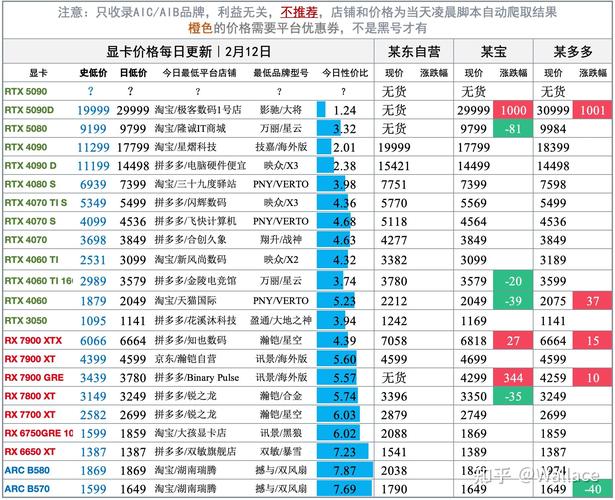Click the '2038' 某东自营 price for ARC B580
Screen dimensions: 615x500
click(394, 471)
